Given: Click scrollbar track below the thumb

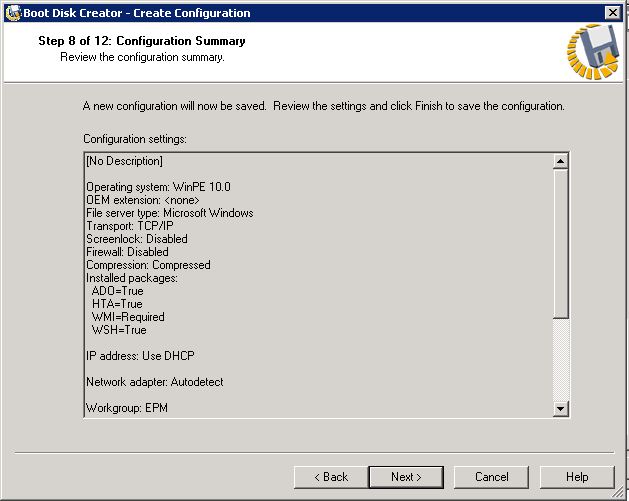Looking at the screenshot, I should pyautogui.click(x=560, y=360).
